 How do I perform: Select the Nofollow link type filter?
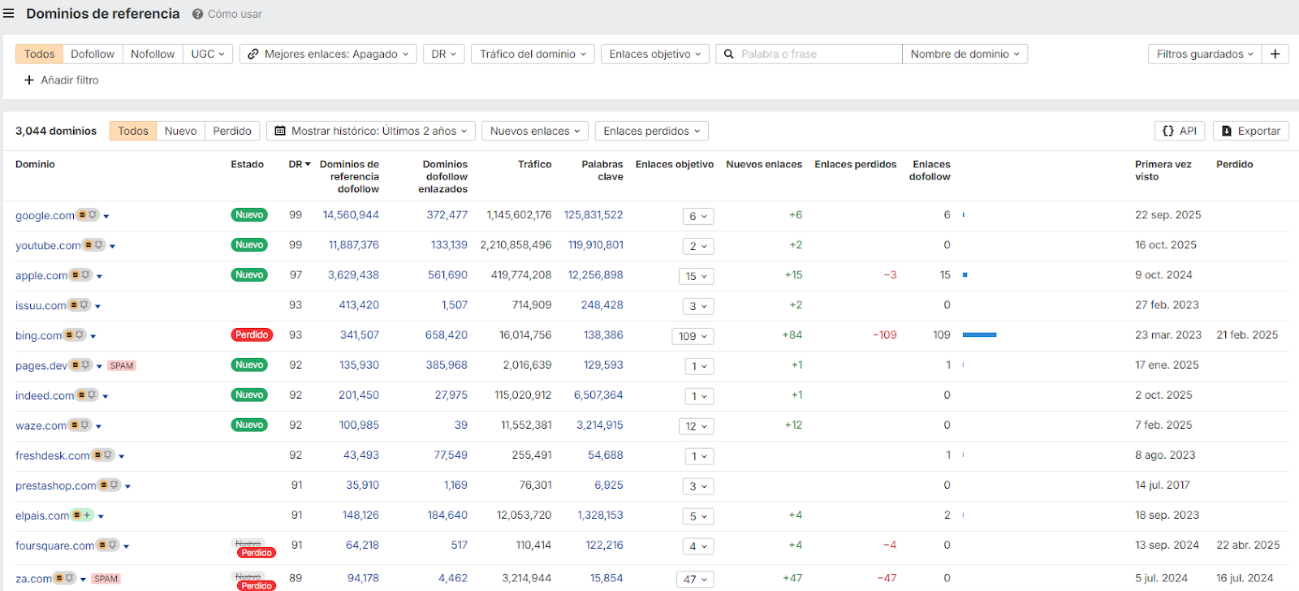tap(152, 54)
